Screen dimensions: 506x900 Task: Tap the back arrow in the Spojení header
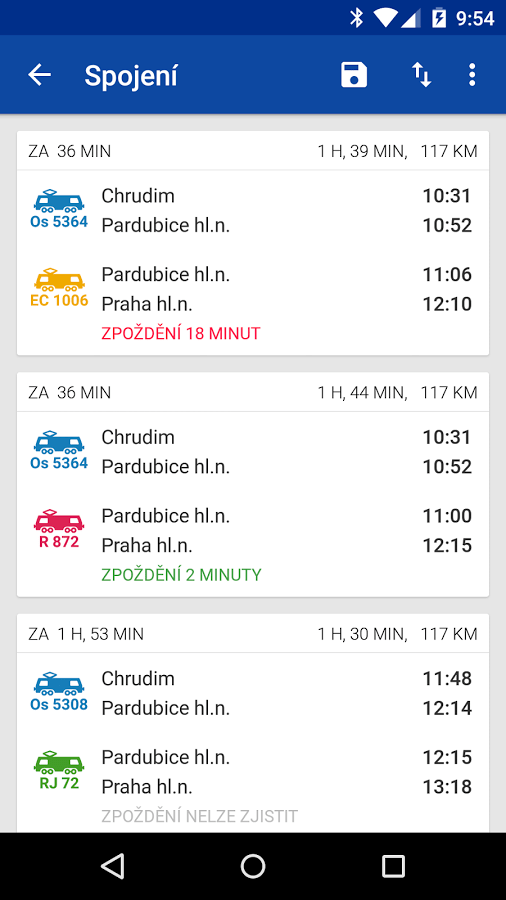[x=40, y=75]
